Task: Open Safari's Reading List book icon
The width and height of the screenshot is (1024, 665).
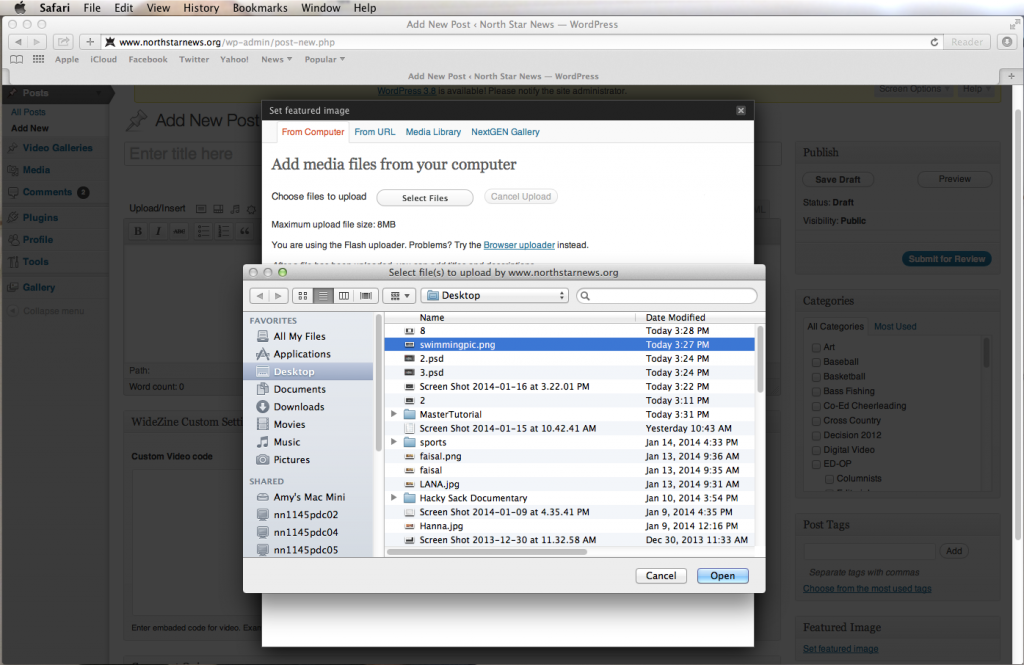Action: coord(16,59)
